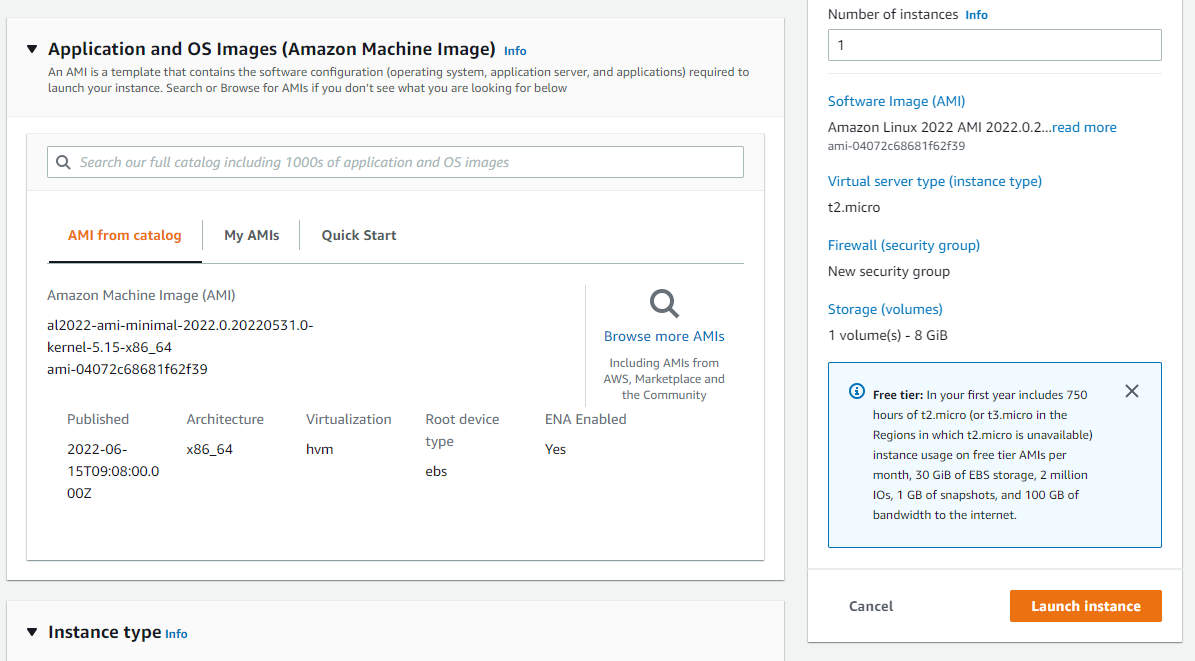Click the Launch instance button
Image resolution: width=1195 pixels, height=661 pixels.
pyautogui.click(x=1085, y=606)
